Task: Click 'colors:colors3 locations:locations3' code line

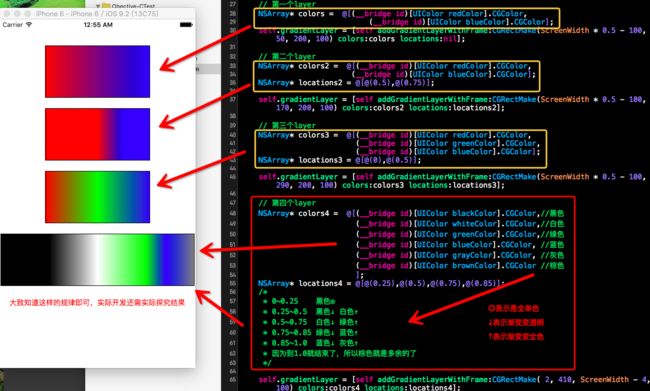Action: [390, 185]
